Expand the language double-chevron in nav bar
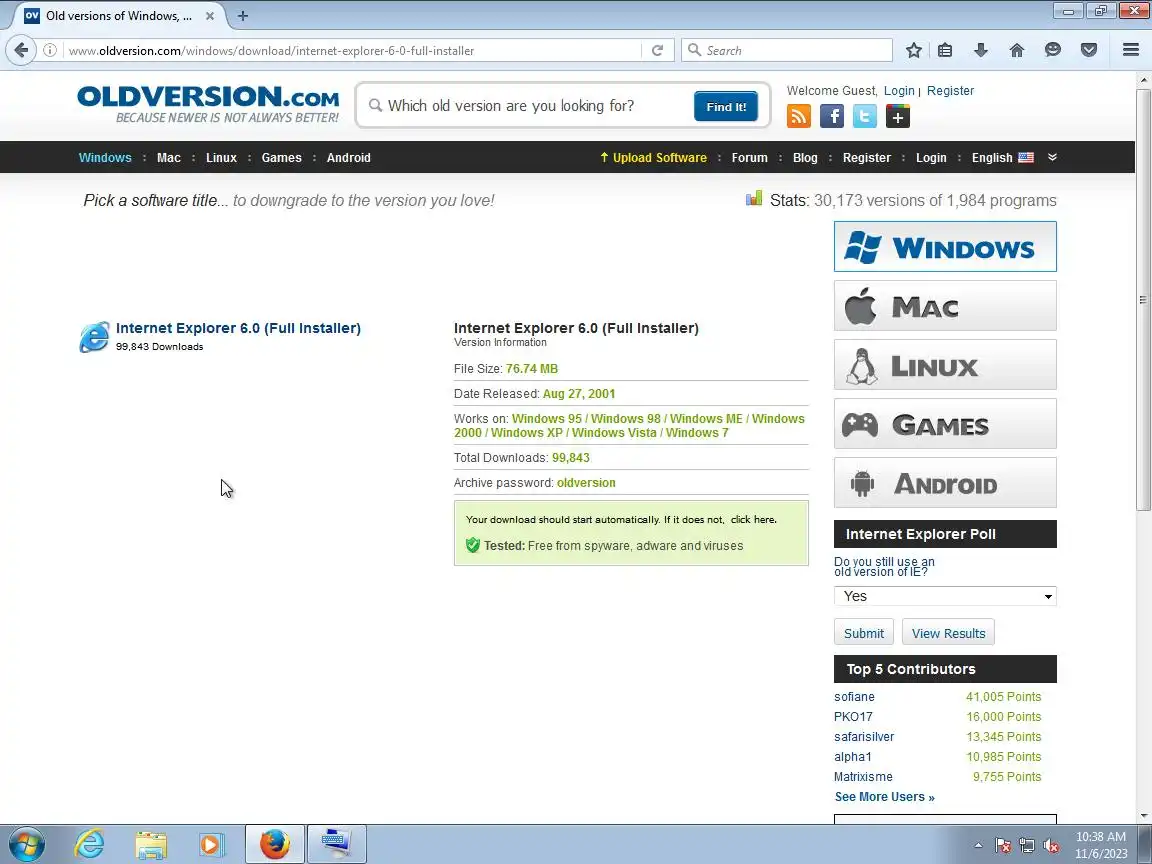 click(x=1052, y=157)
